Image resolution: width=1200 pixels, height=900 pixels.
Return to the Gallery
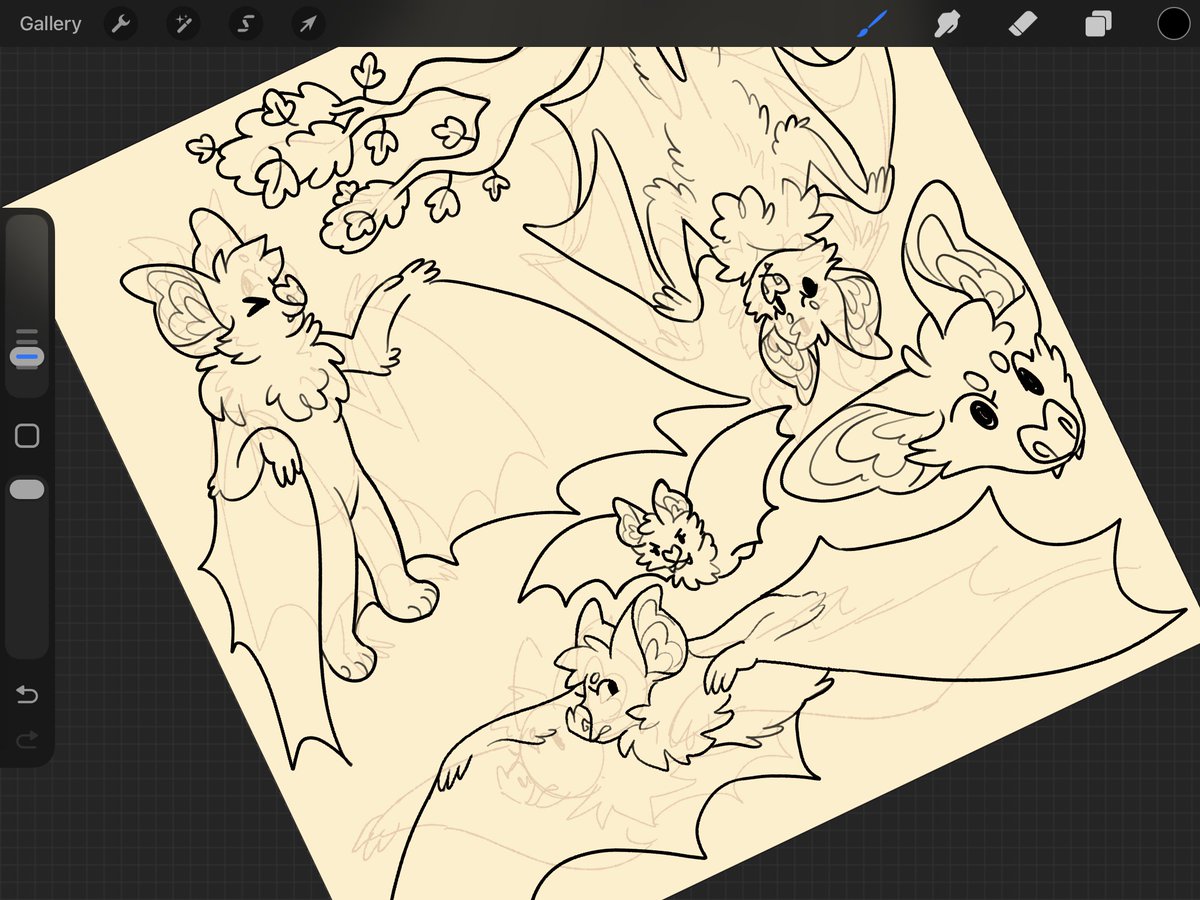(x=50, y=24)
